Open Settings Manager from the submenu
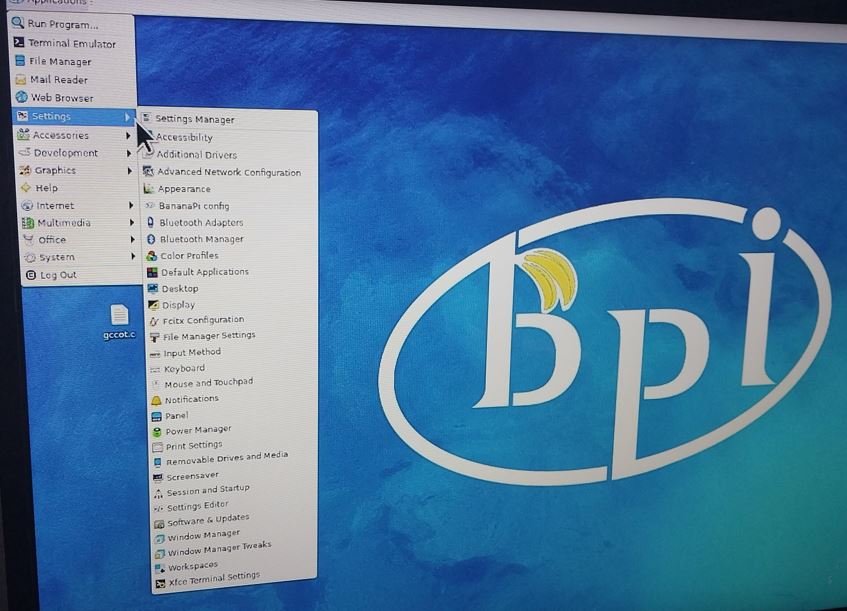The width and height of the screenshot is (847, 611). point(228,119)
